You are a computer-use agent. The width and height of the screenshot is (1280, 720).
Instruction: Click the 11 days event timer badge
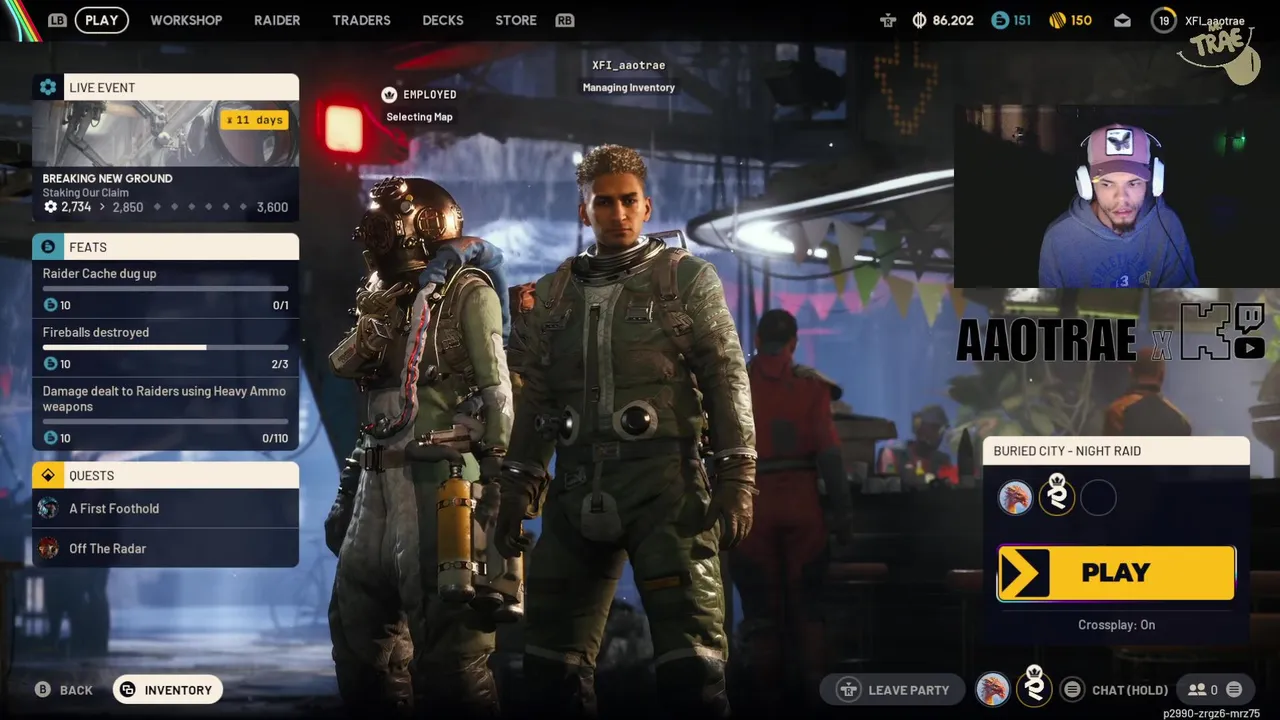pyautogui.click(x=255, y=120)
